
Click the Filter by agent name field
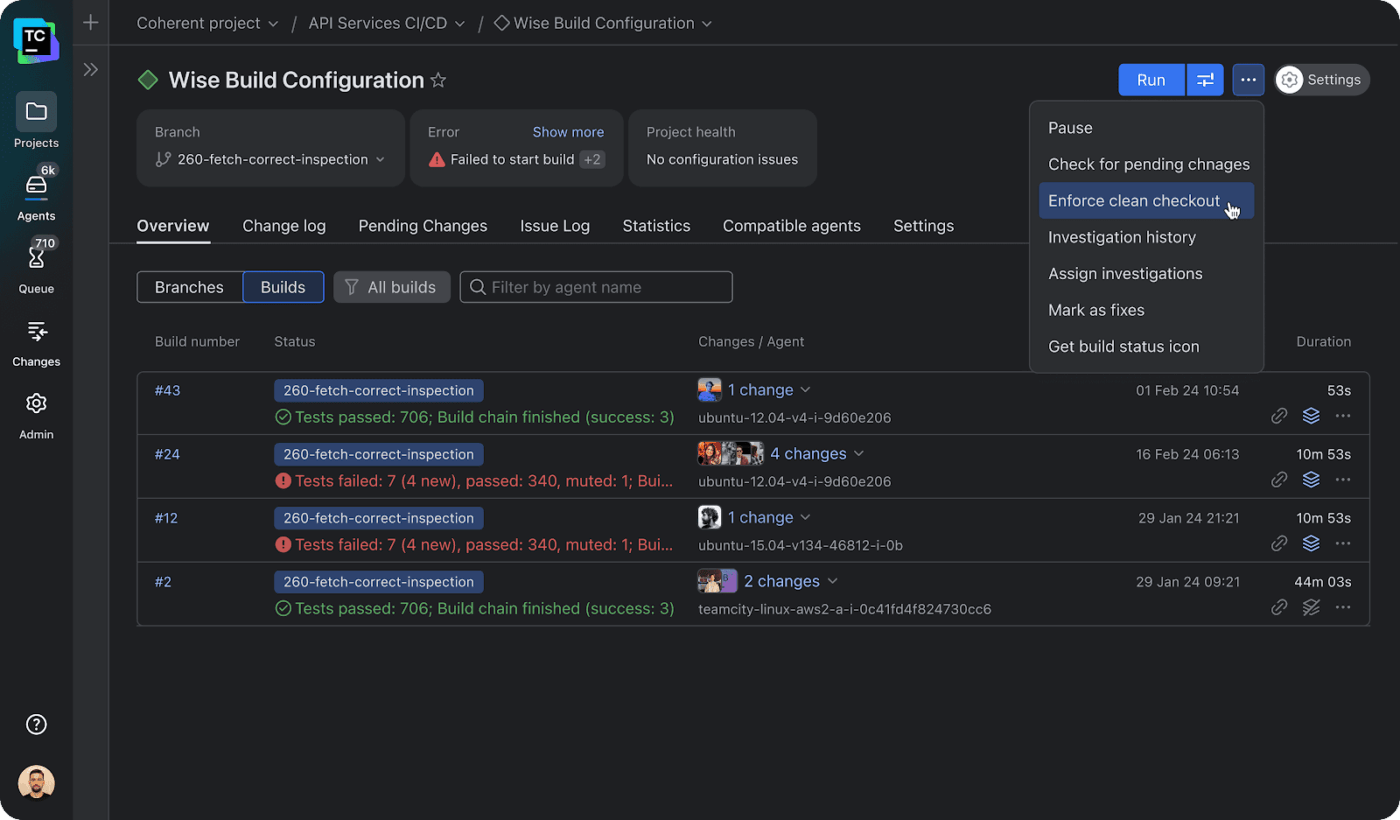point(596,287)
